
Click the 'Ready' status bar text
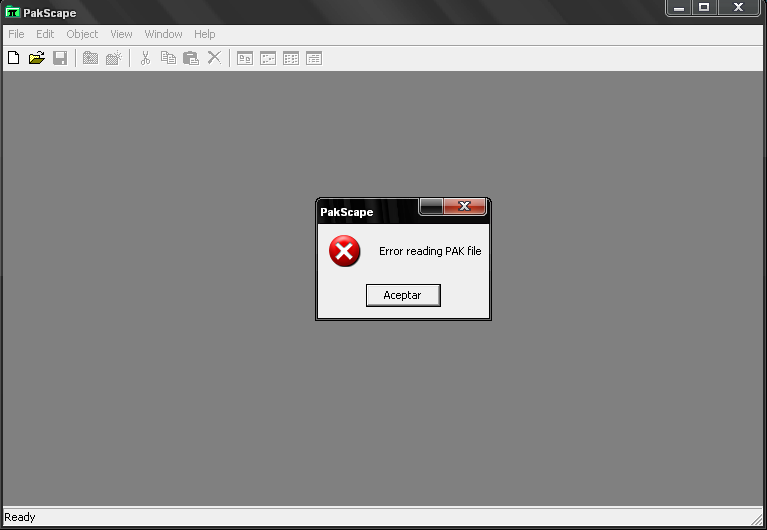click(20, 517)
